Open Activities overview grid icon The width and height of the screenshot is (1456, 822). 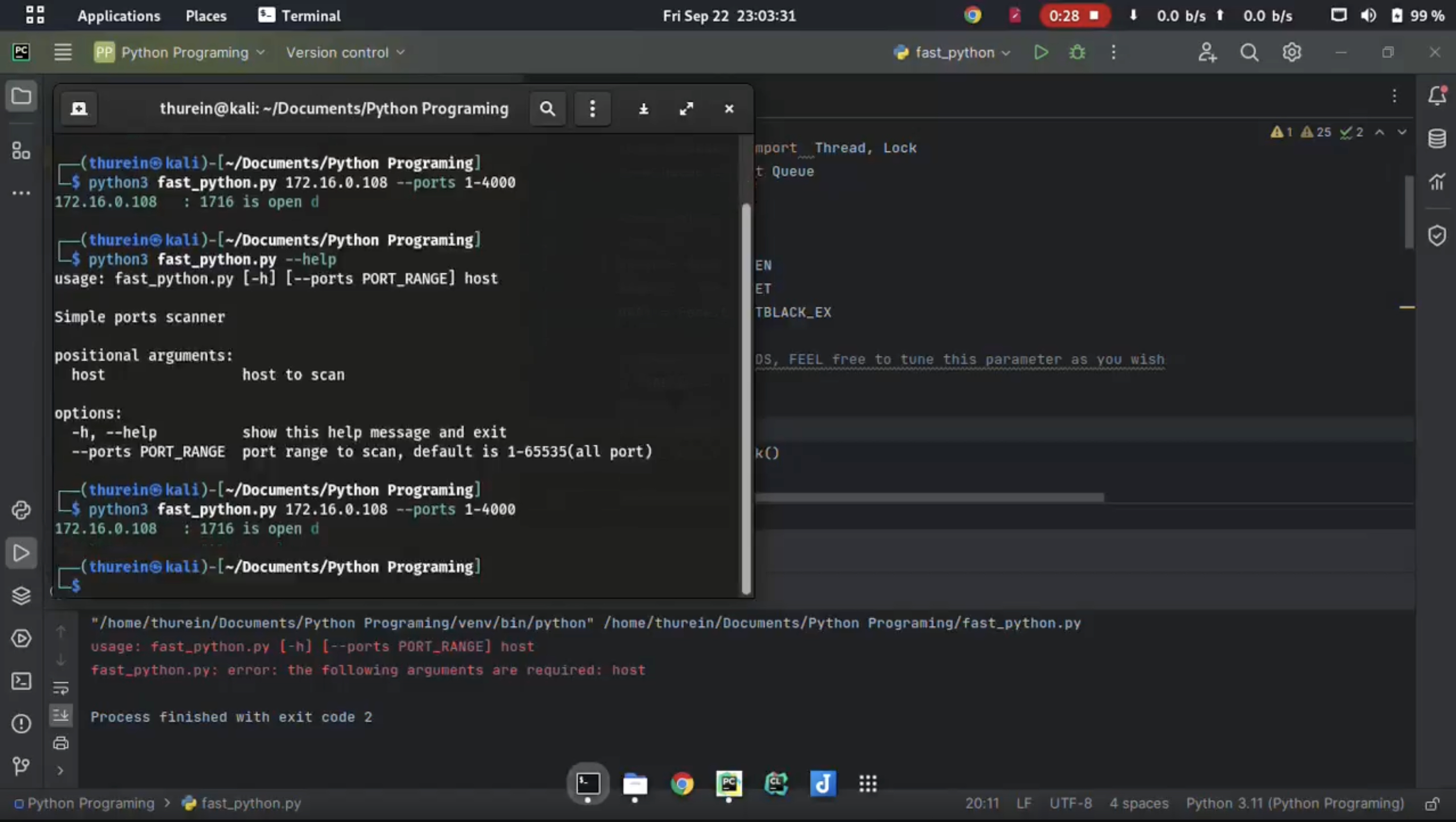click(35, 15)
